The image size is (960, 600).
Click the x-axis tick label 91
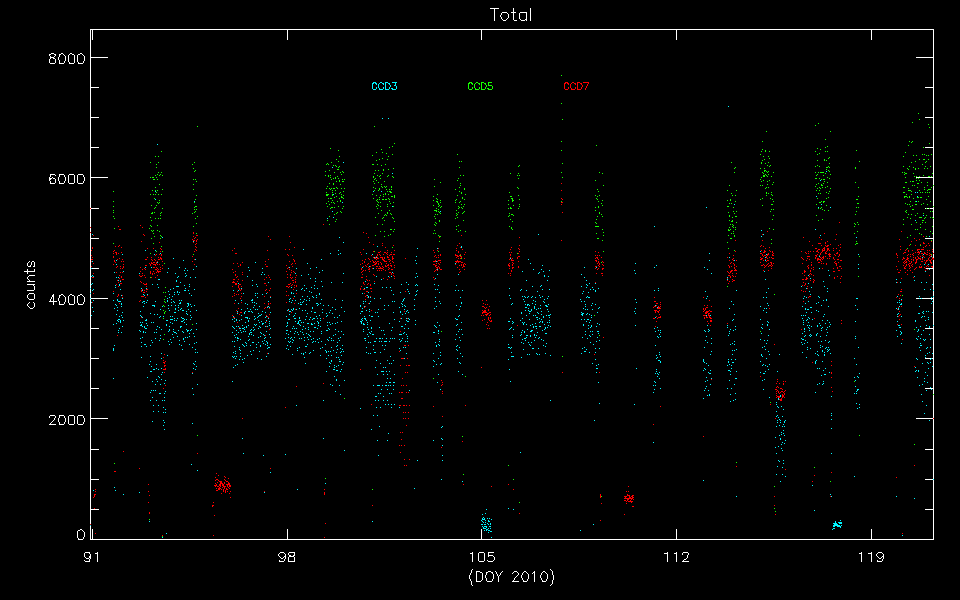[x=92, y=557]
